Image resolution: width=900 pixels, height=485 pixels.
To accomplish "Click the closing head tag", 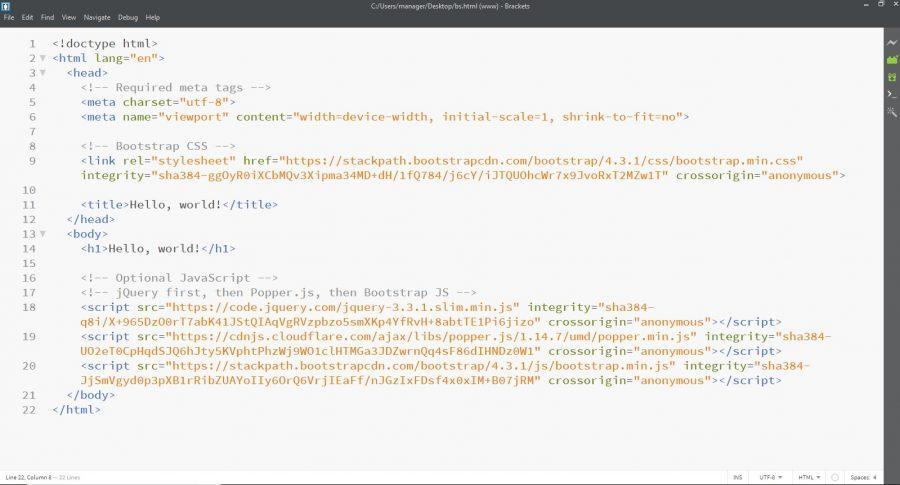I will click(x=91, y=219).
